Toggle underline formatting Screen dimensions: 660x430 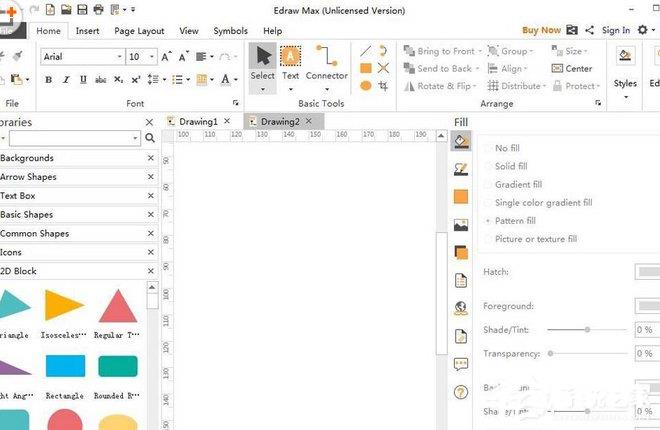83,80
